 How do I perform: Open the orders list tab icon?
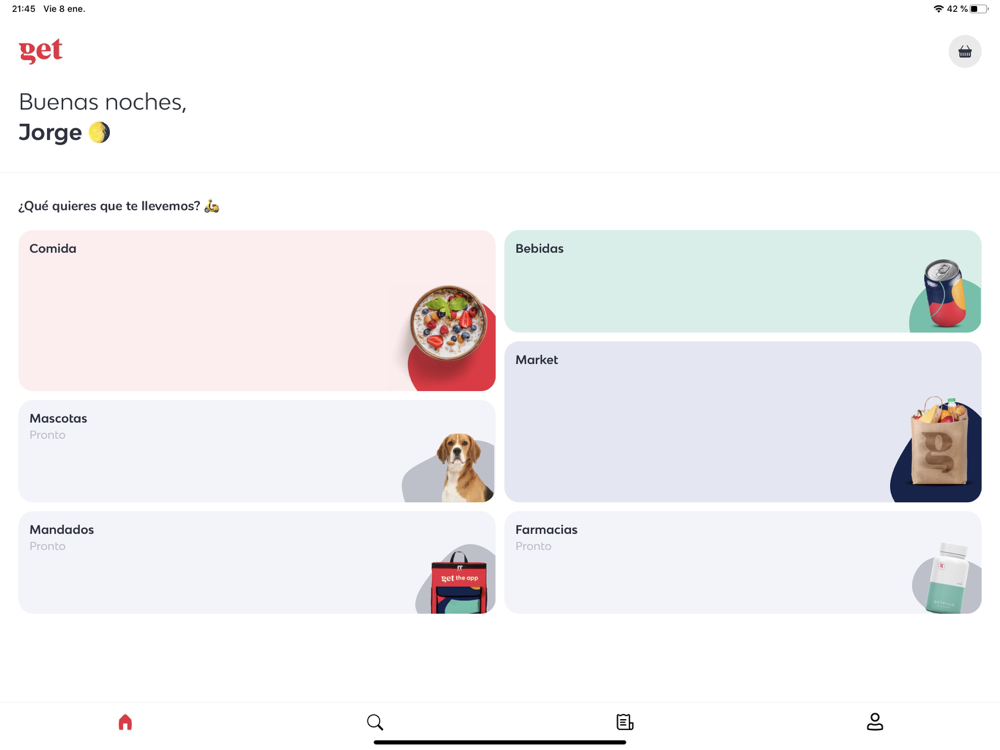pos(625,722)
